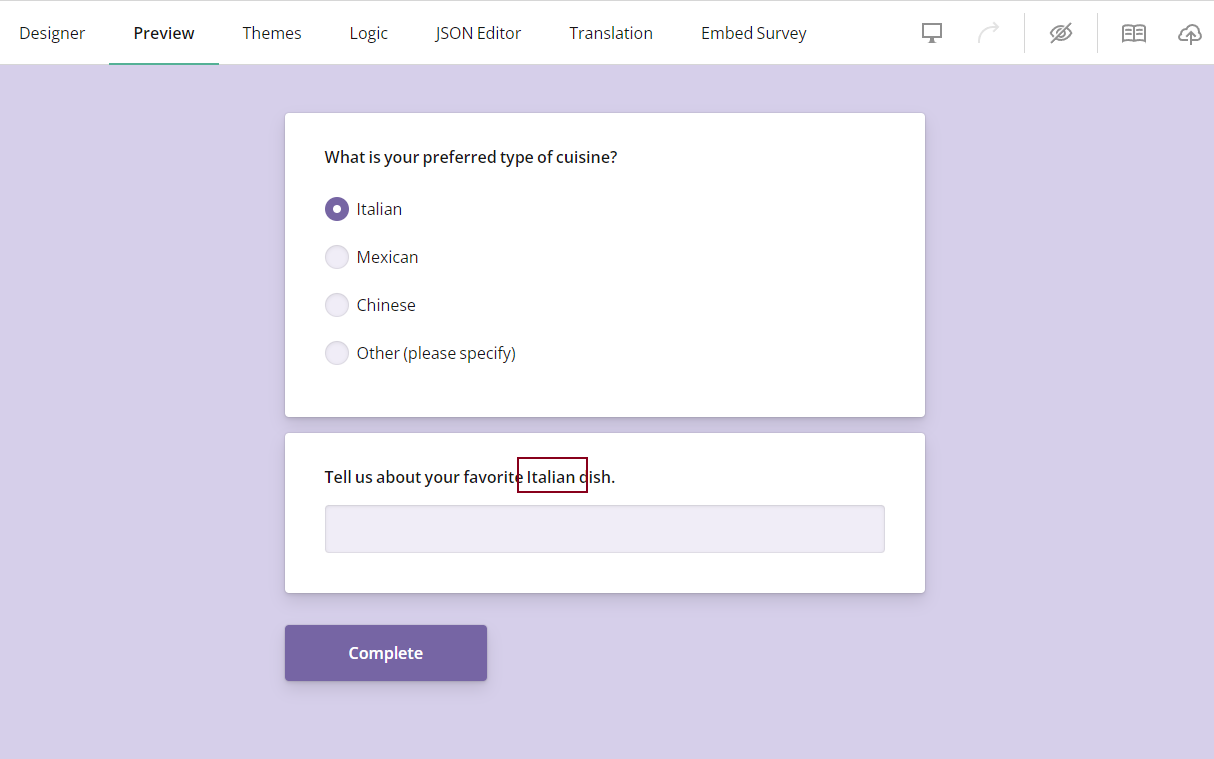Select the Chinese cuisine option

tap(337, 304)
